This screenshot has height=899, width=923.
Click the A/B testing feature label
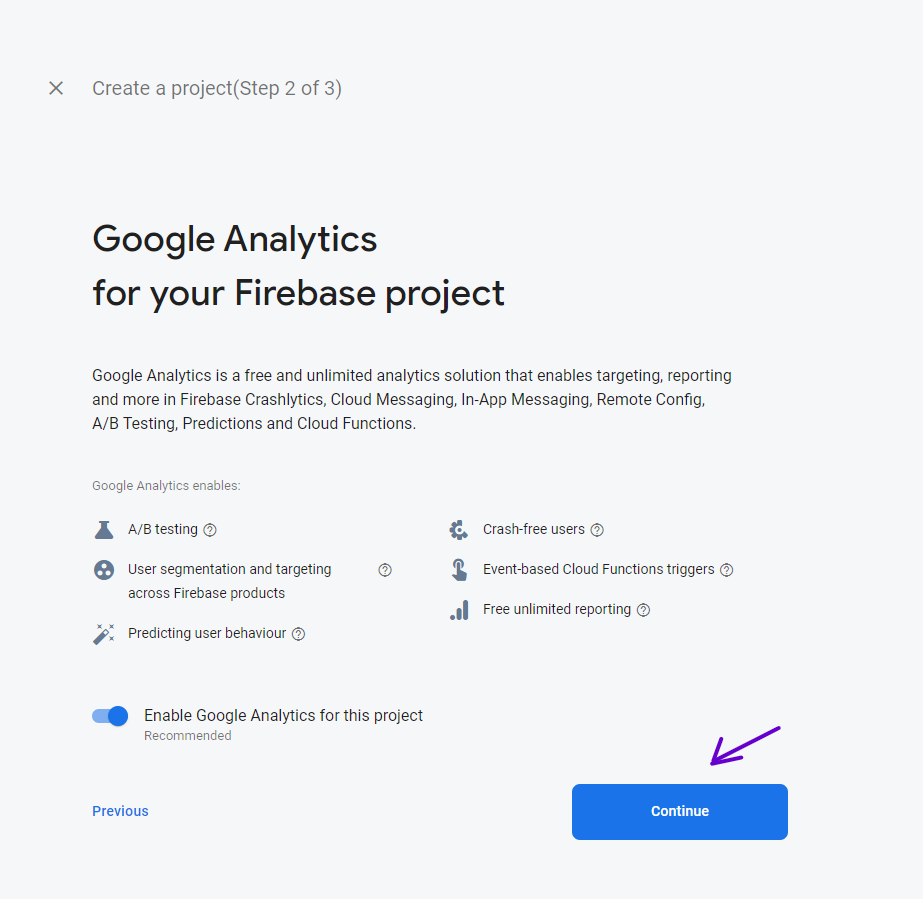163,530
